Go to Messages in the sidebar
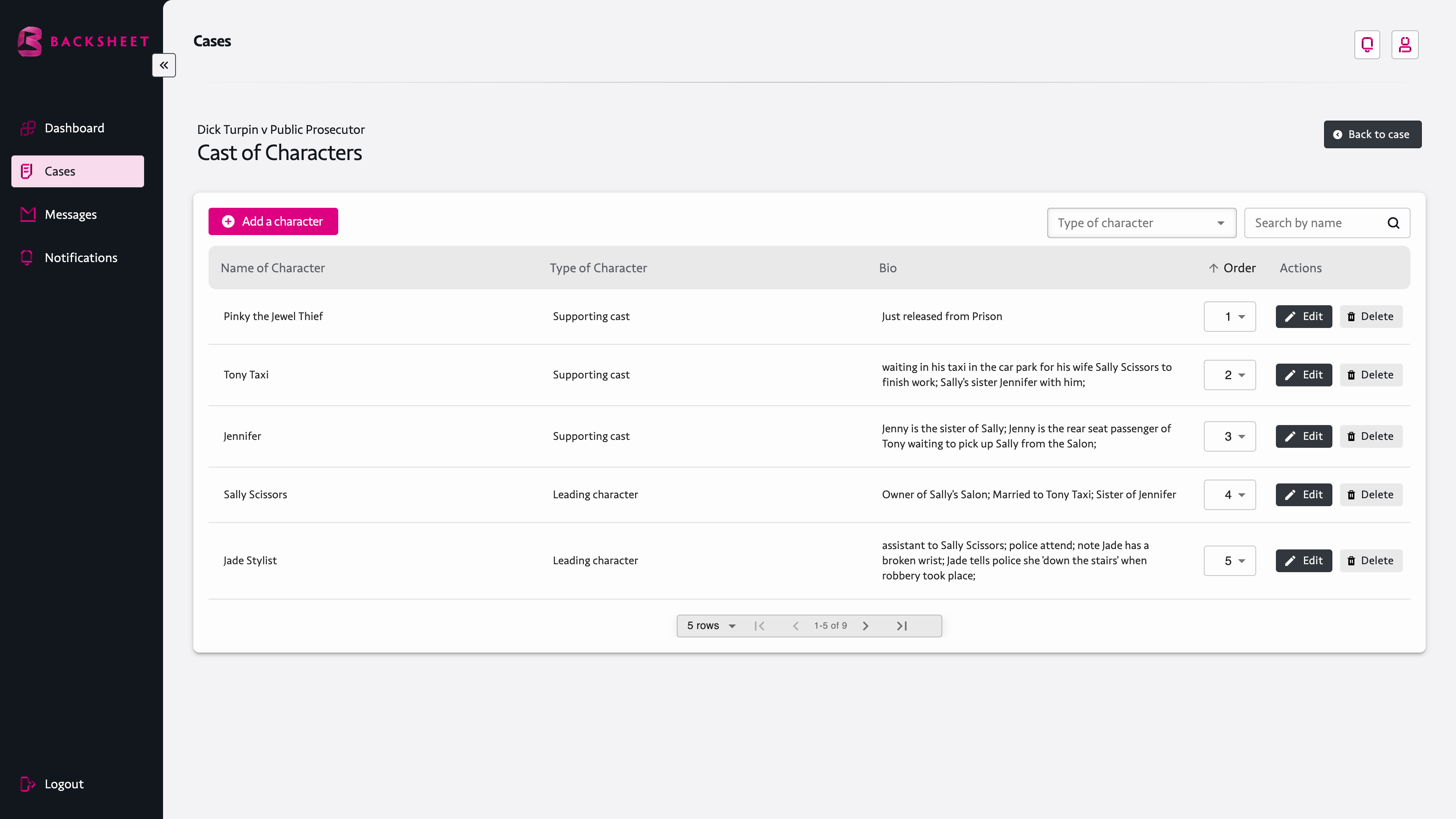Viewport: 1456px width, 819px height. 71,214
